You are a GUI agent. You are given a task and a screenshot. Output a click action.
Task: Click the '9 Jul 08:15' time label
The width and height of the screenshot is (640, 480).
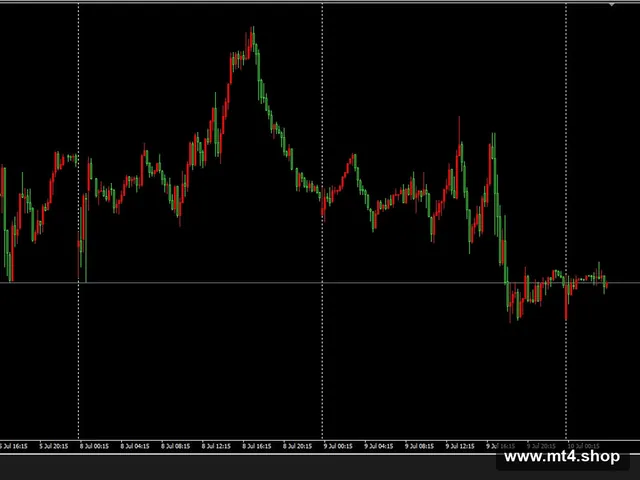pos(419,446)
